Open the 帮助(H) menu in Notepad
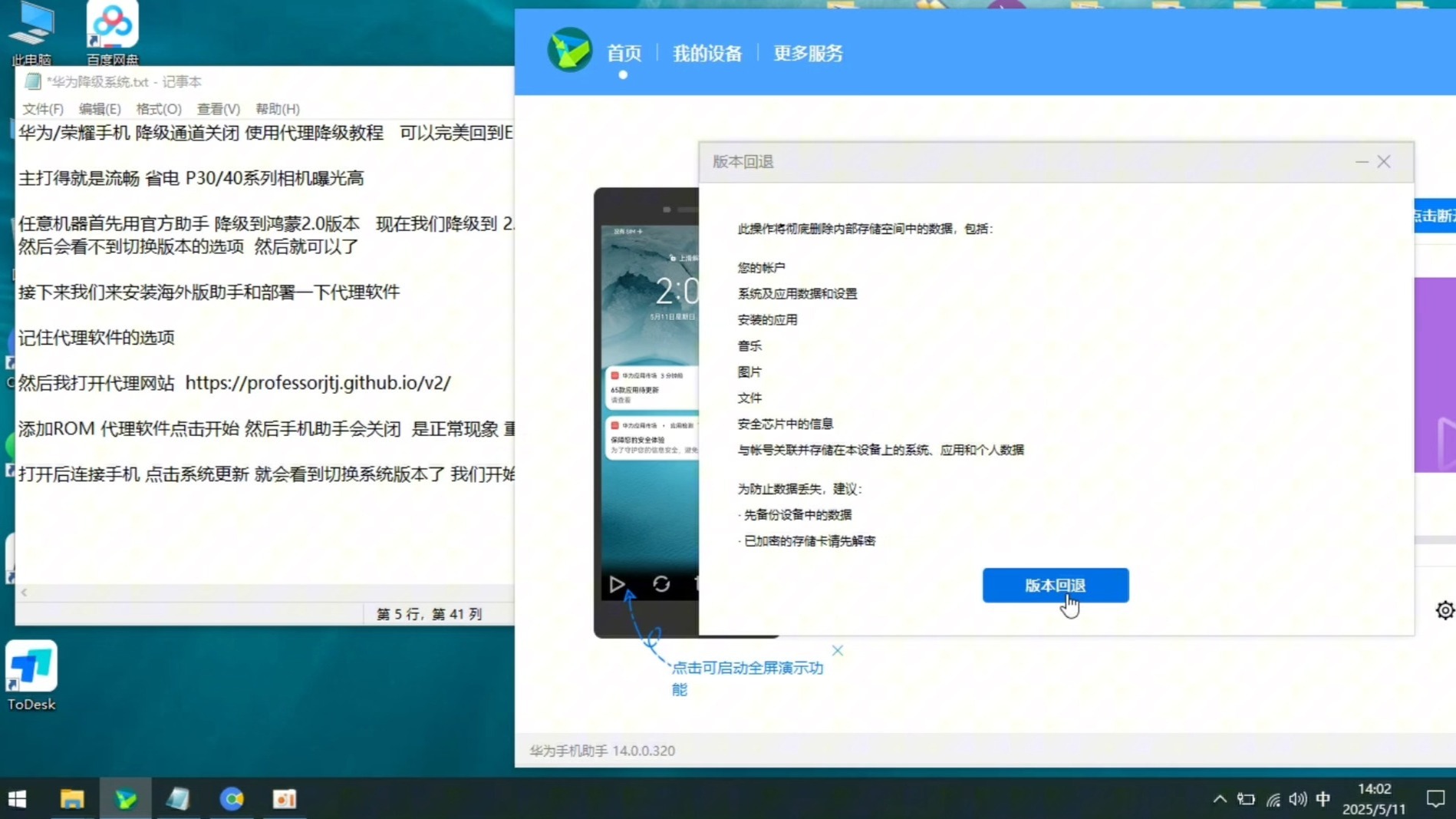Screen dimensions: 1456x819 (x=278, y=109)
